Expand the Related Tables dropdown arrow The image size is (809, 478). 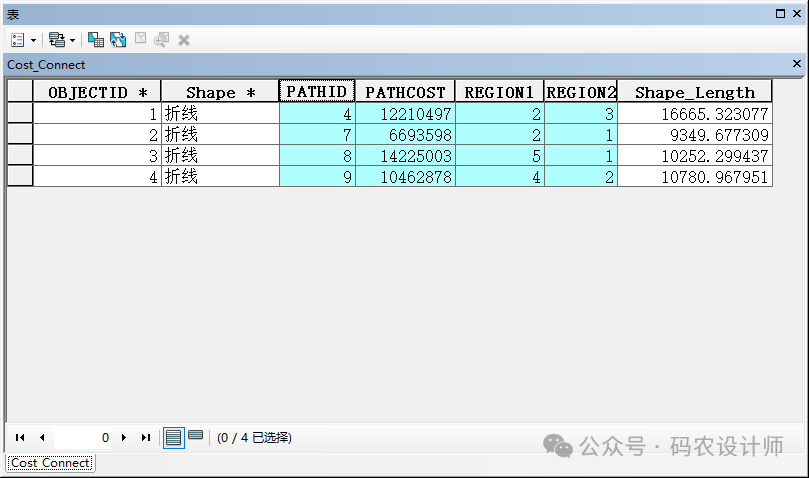click(x=72, y=40)
